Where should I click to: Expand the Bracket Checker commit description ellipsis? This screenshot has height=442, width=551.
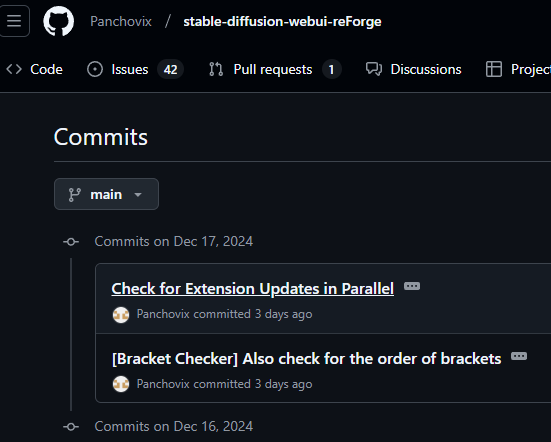click(x=519, y=356)
